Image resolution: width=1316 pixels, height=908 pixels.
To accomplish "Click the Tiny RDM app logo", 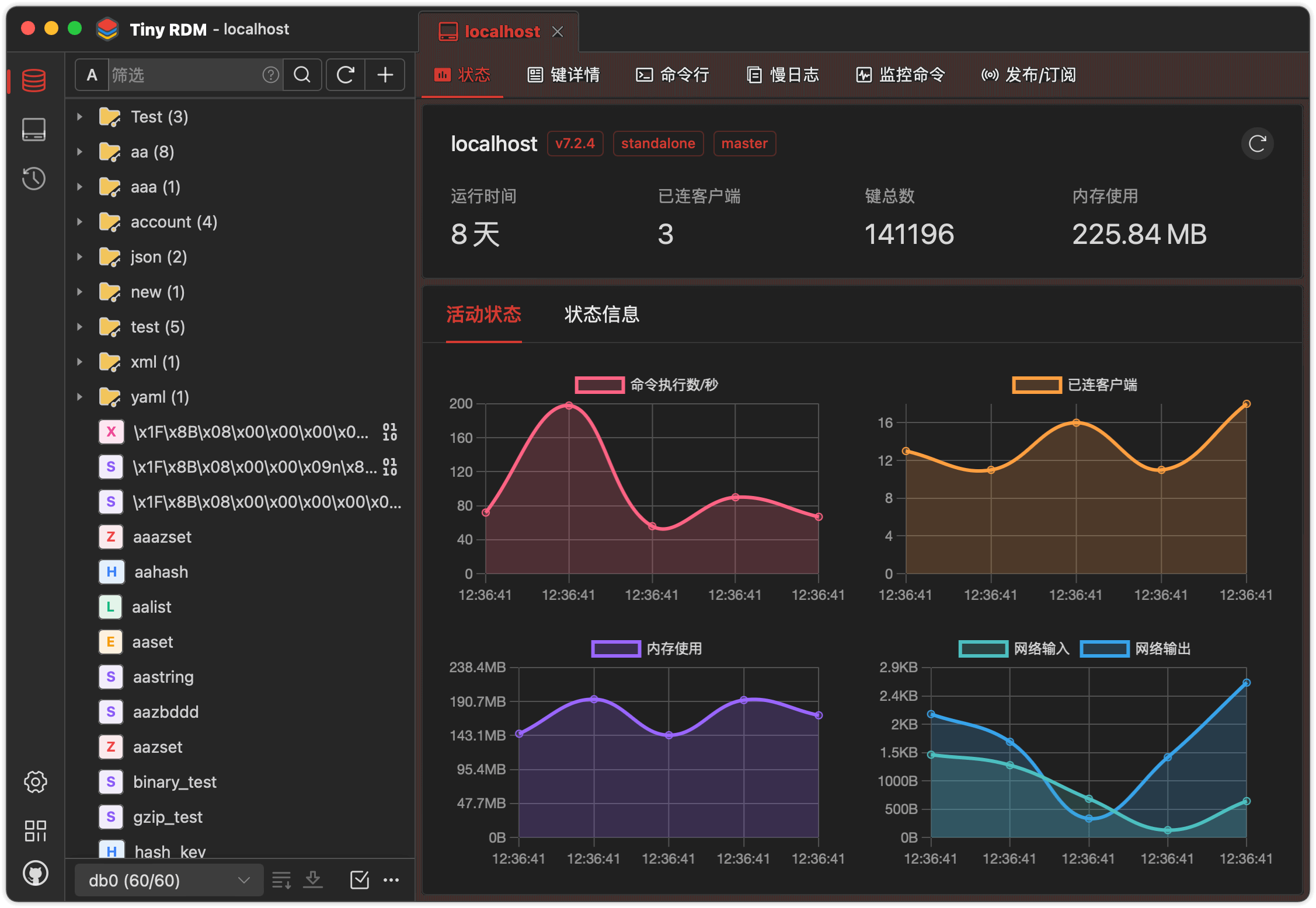I will 107,29.
